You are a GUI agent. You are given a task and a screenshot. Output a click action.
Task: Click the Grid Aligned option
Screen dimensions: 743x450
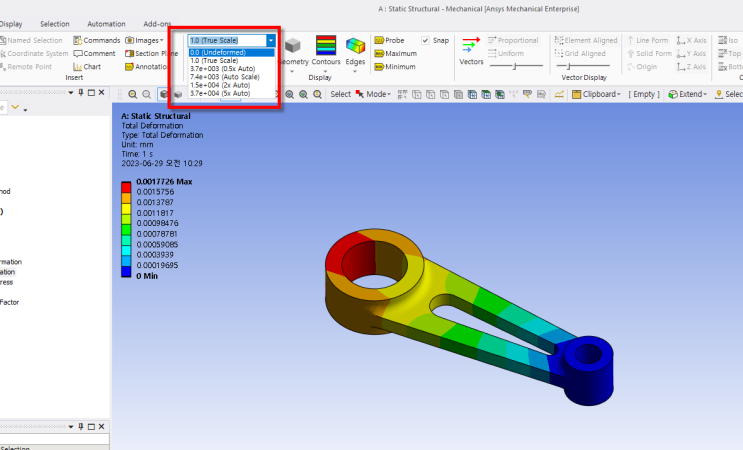pyautogui.click(x=580, y=54)
